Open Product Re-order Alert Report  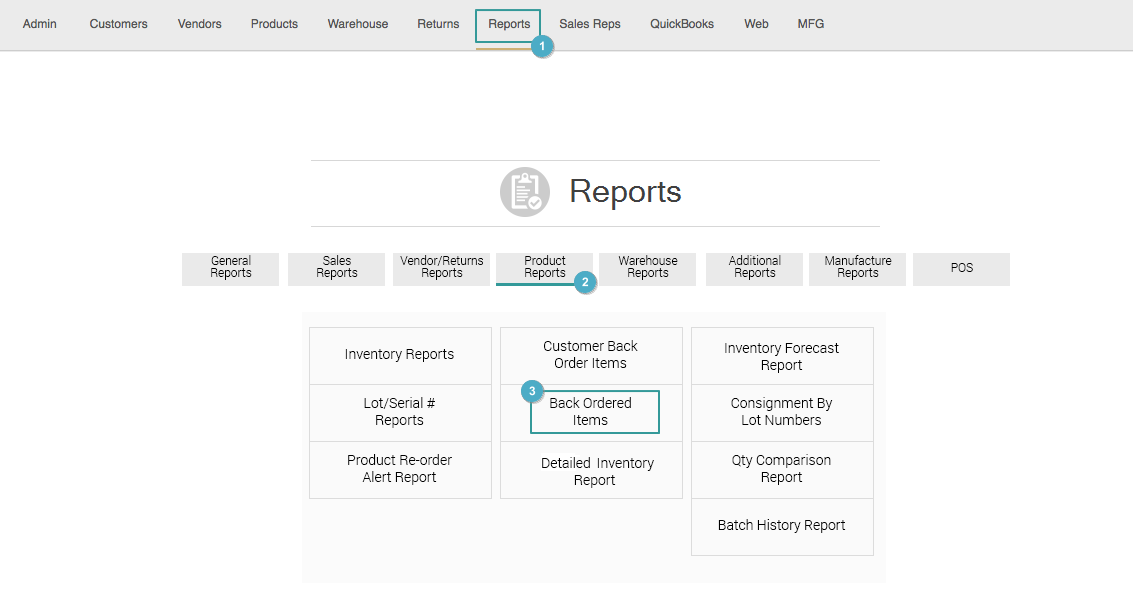tap(400, 469)
